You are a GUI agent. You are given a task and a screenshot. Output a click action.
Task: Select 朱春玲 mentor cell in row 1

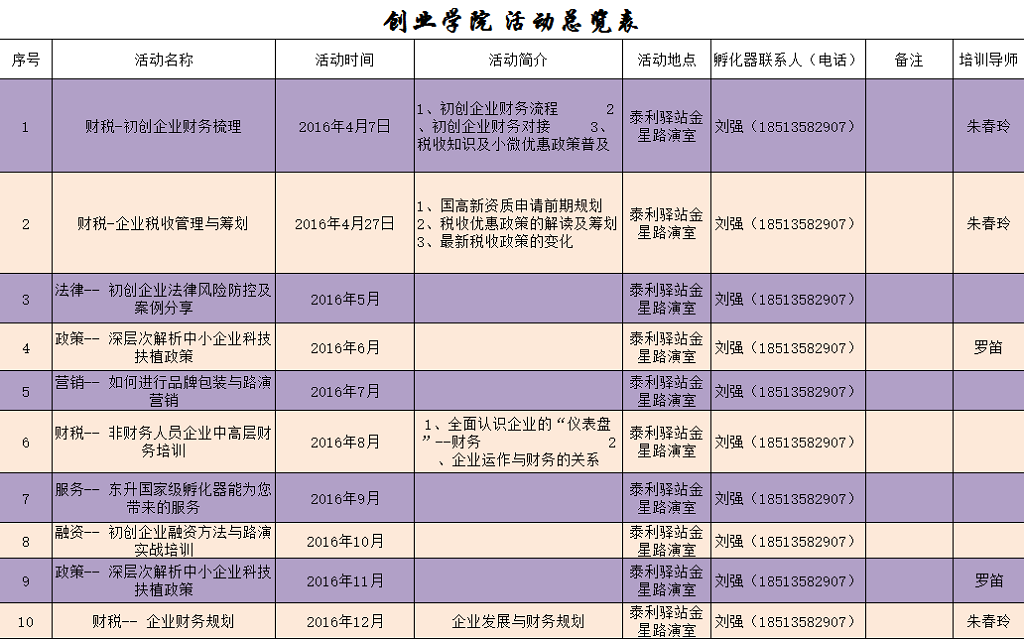click(x=989, y=126)
